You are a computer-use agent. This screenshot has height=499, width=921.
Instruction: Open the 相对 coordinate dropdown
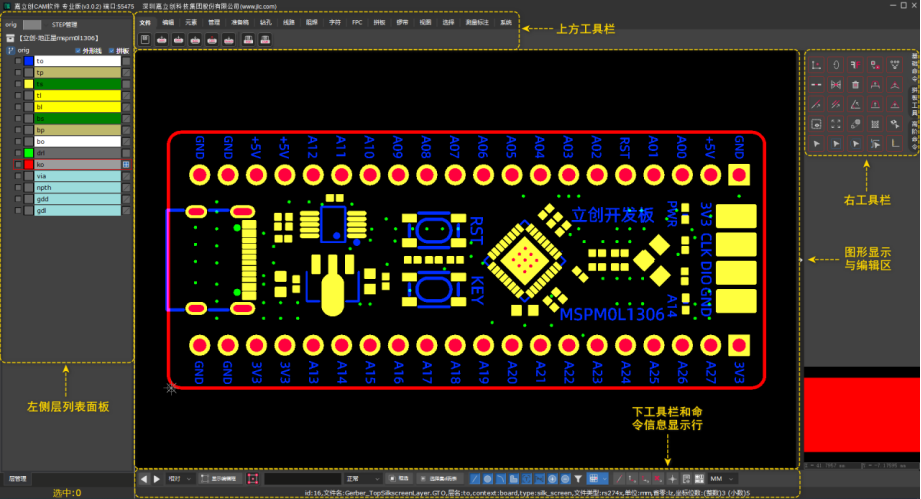[x=179, y=479]
